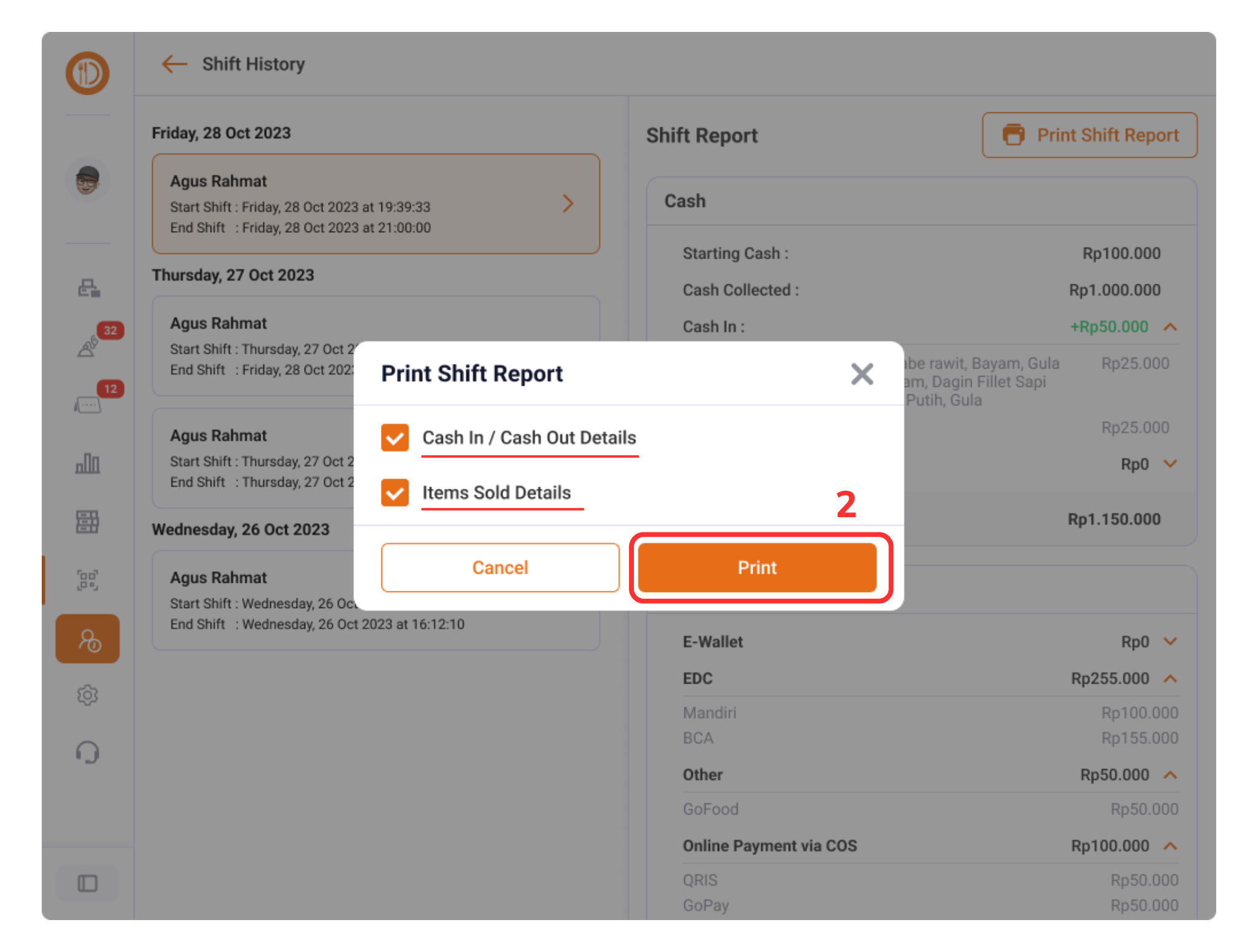Image resolution: width=1258 pixels, height=952 pixels.
Task: Uncheck Cash In / Cash Out Details
Action: [x=395, y=438]
